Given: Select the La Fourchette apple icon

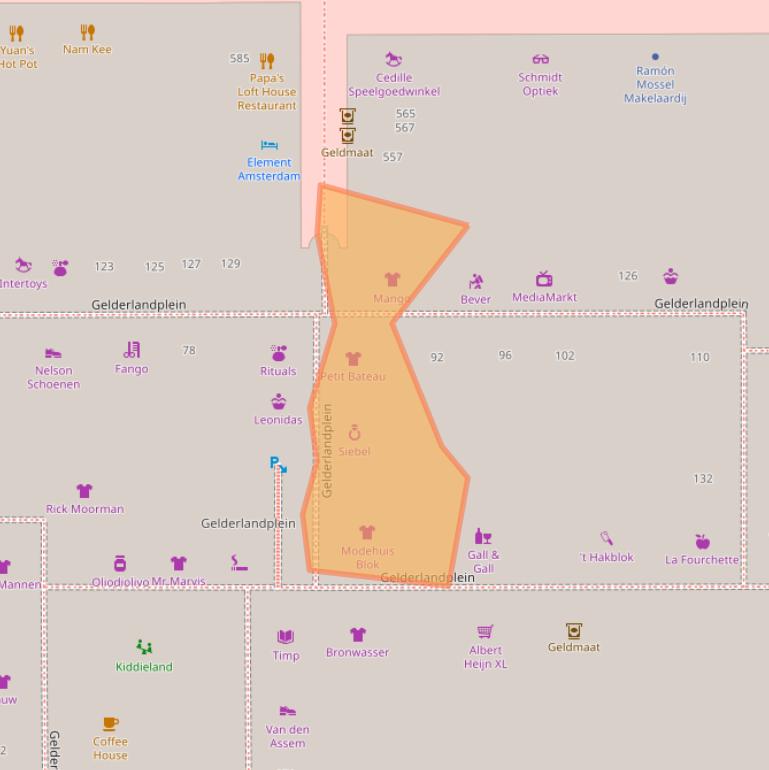Looking at the screenshot, I should (702, 542).
